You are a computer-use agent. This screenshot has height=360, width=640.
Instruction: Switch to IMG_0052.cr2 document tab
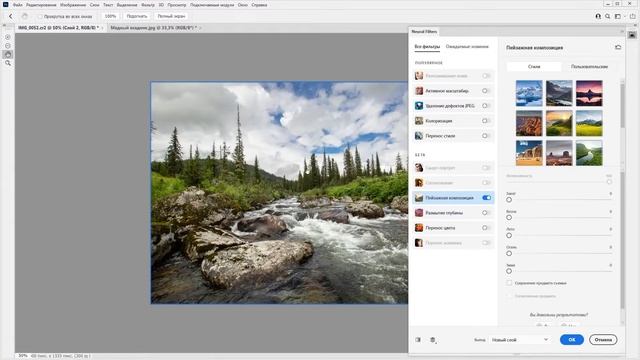pyautogui.click(x=58, y=28)
